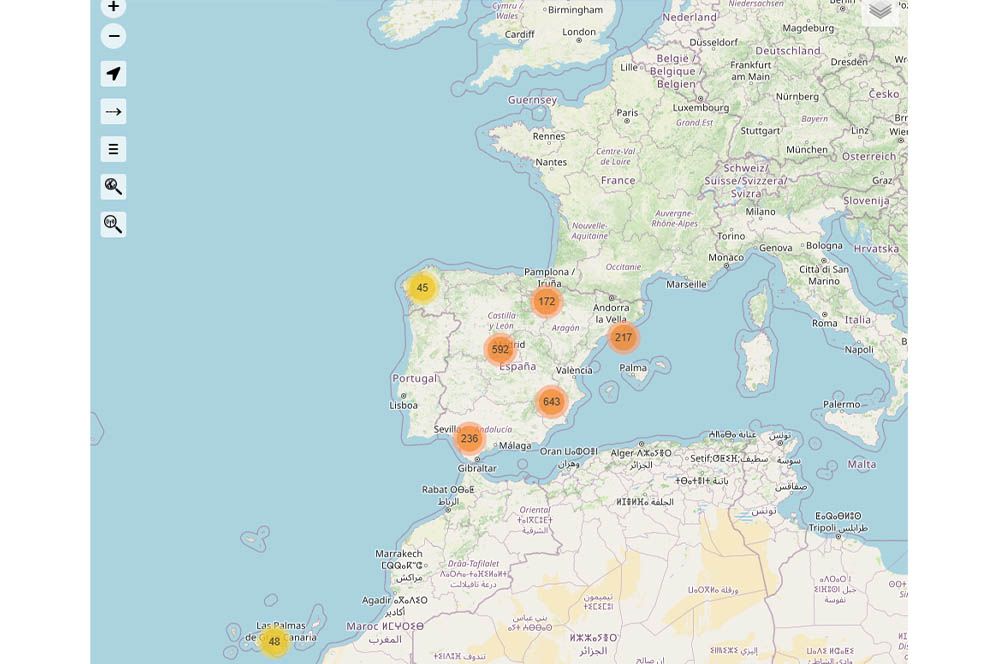Click the Paris city label
Viewport: 1000px width, 664px height.
(x=627, y=112)
